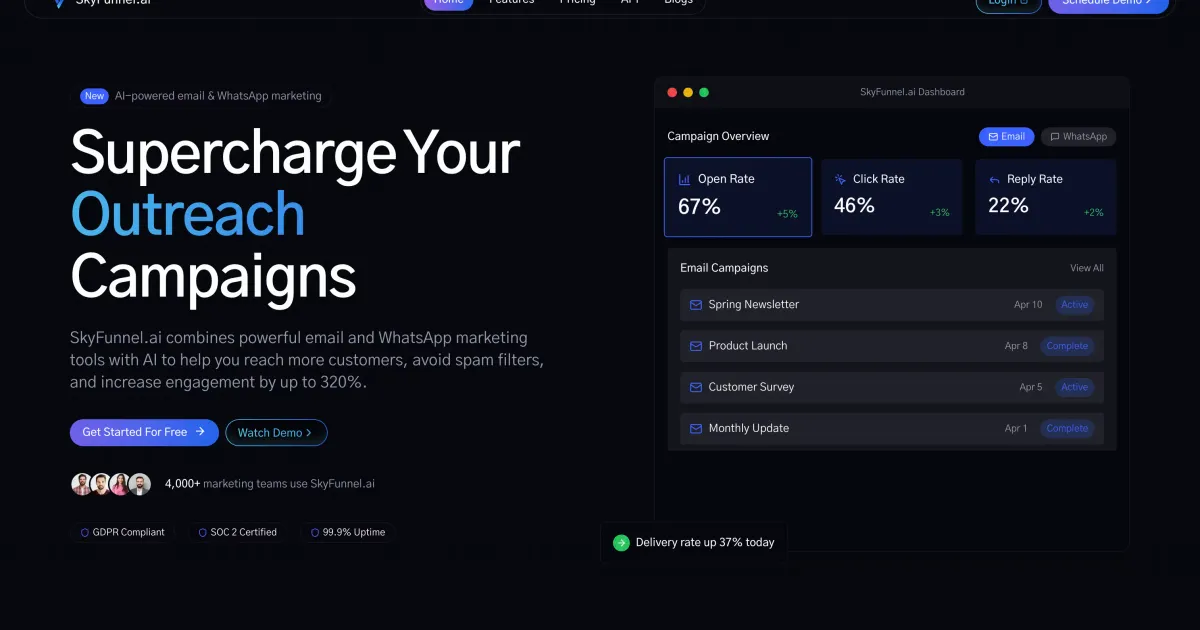Open the Spring Newsletter campaign row
The image size is (1200, 630).
point(892,305)
